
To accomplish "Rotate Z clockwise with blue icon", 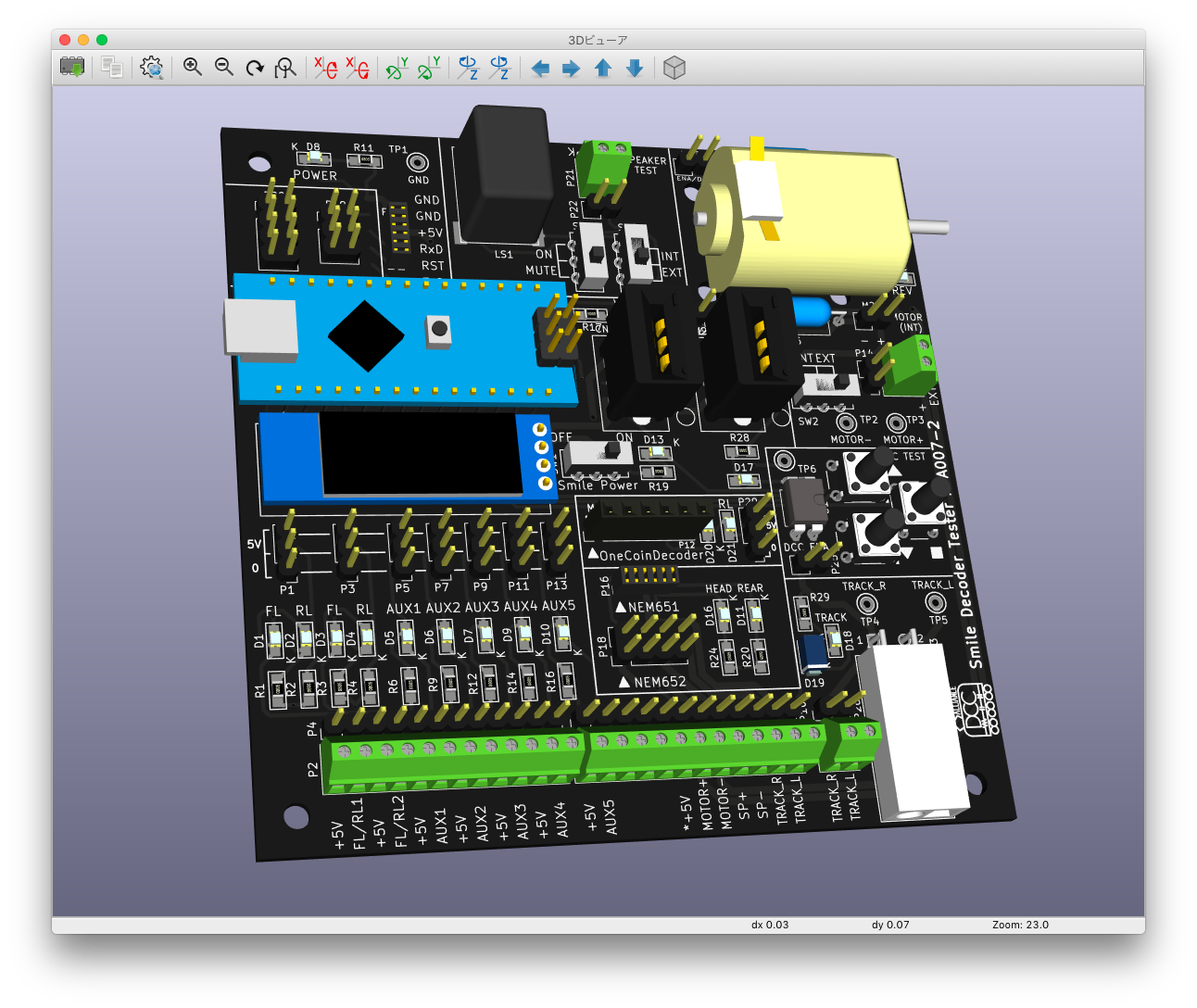I will (x=468, y=68).
